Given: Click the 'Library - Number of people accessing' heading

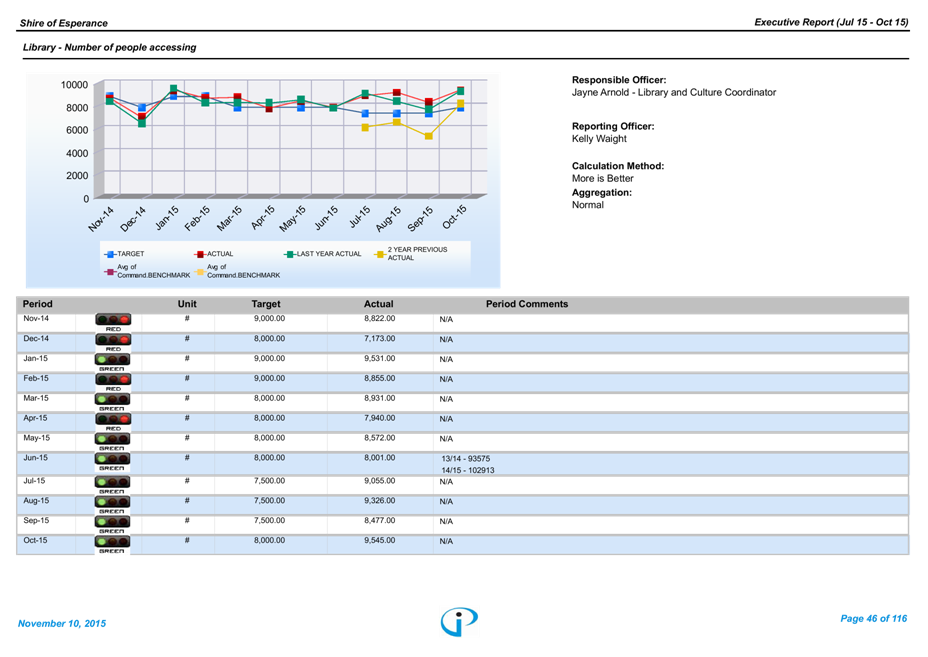Looking at the screenshot, I should click(109, 48).
